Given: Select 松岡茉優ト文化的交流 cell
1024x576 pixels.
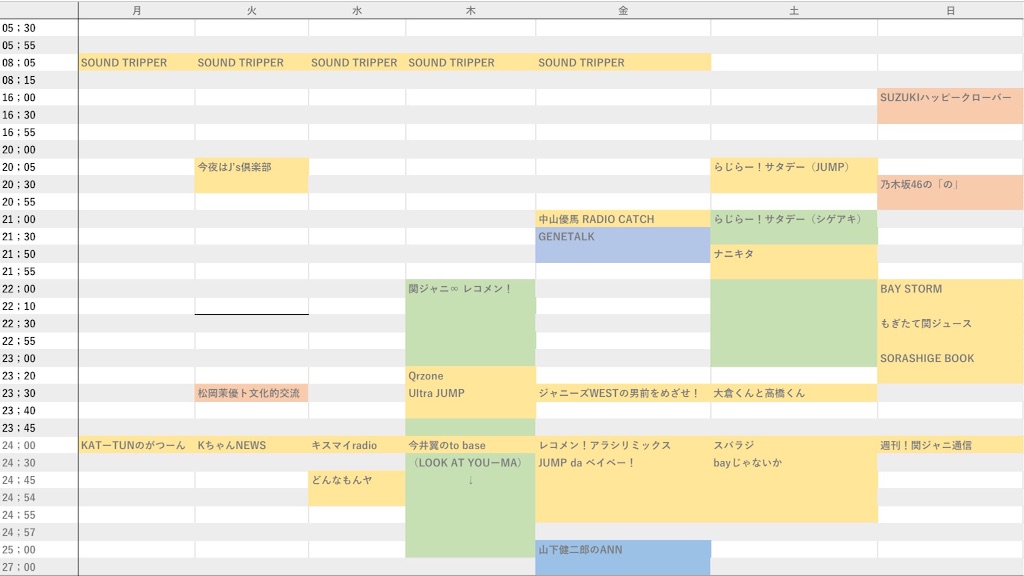Looking at the screenshot, I should pyautogui.click(x=251, y=393).
